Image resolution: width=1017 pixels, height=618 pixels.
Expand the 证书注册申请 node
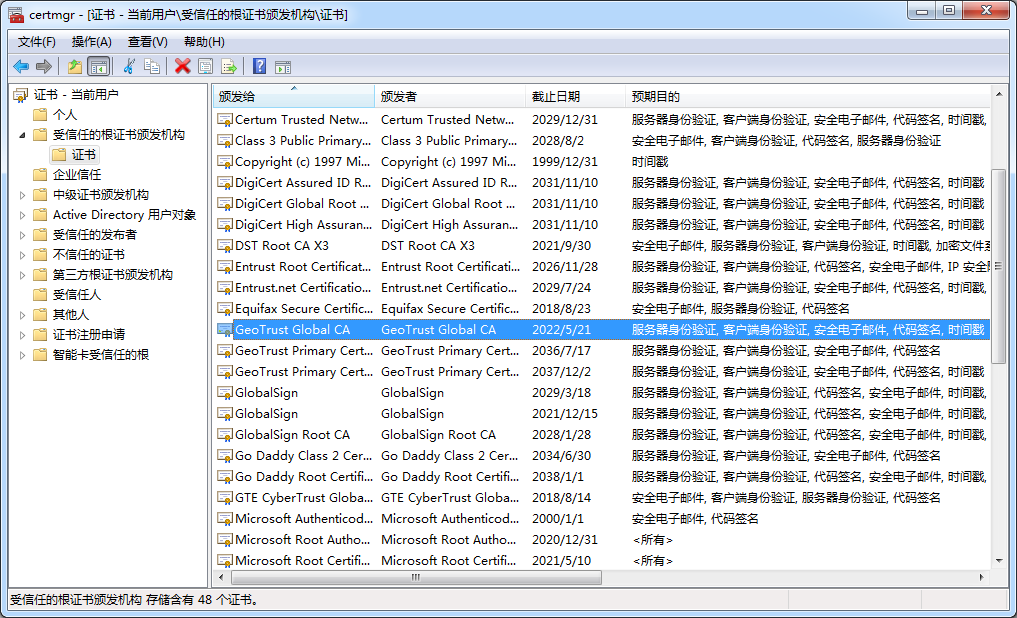tap(23, 335)
